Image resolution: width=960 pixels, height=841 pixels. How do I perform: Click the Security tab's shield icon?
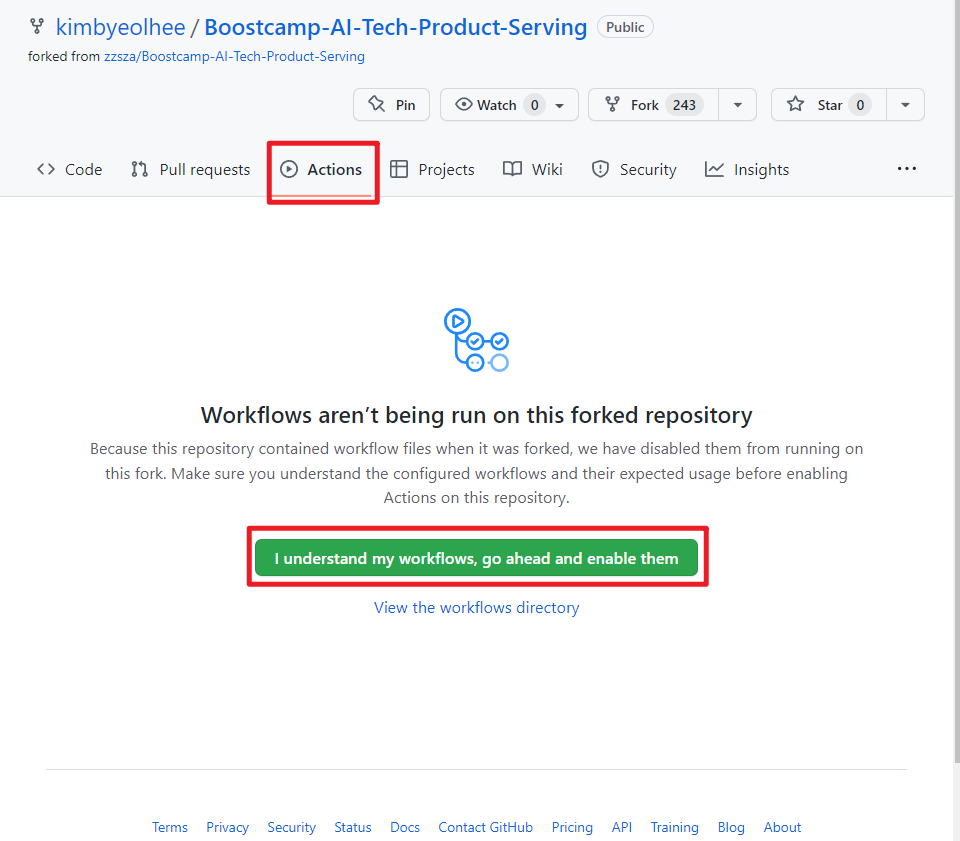(x=601, y=169)
